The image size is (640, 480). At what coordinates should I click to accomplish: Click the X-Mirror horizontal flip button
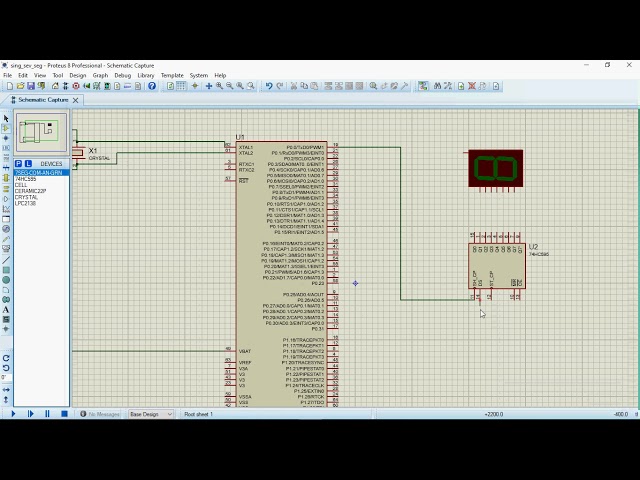(6, 390)
